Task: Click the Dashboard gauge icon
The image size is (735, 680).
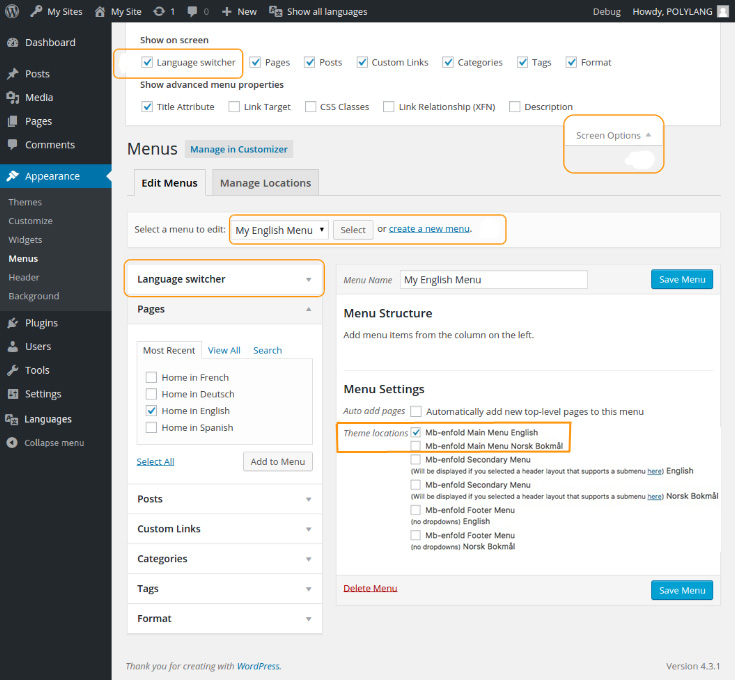Action: click(13, 42)
